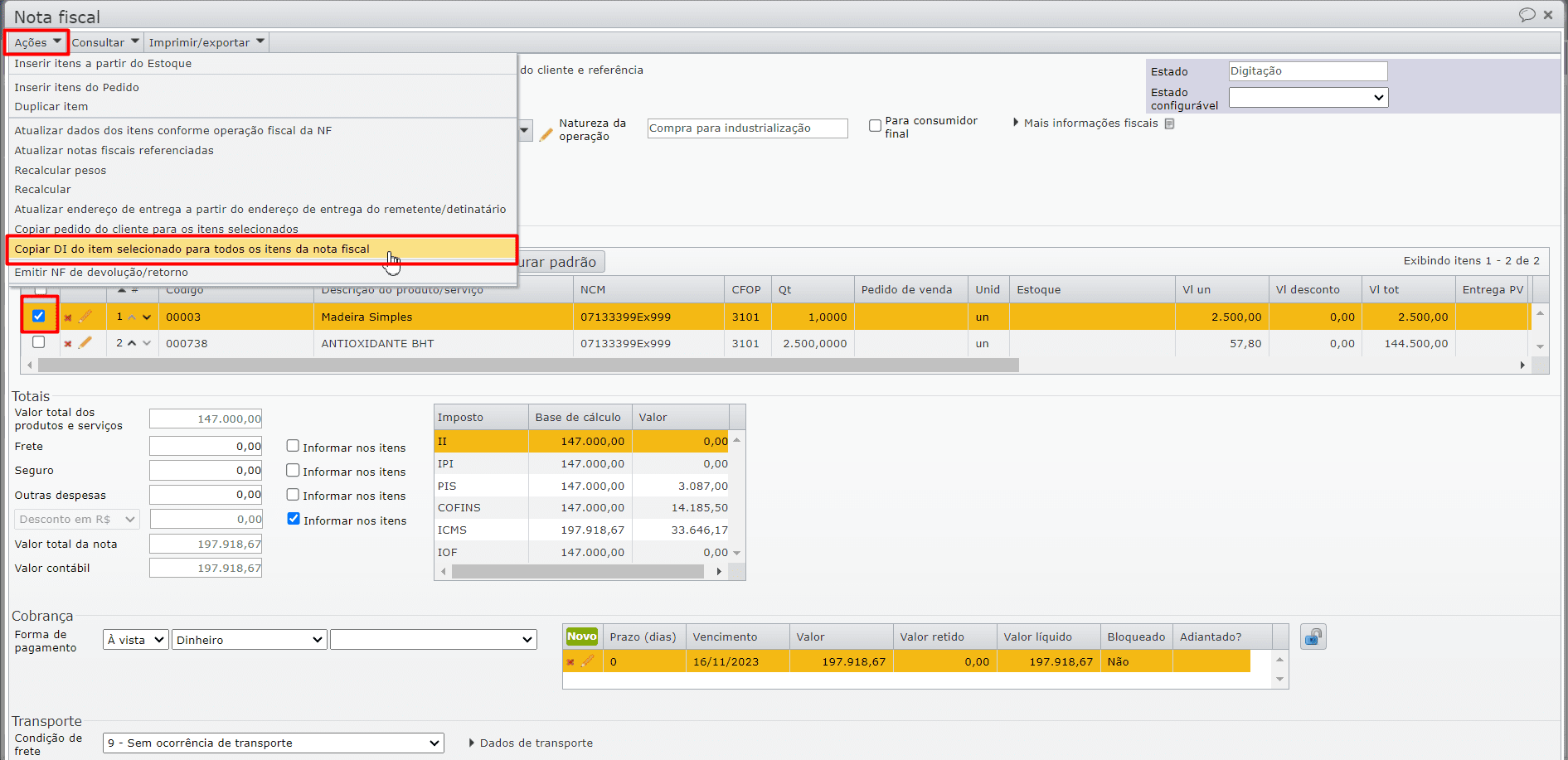Click the up arrow of the payment table scrollbar
This screenshot has width=1568, height=760.
coord(1279,660)
